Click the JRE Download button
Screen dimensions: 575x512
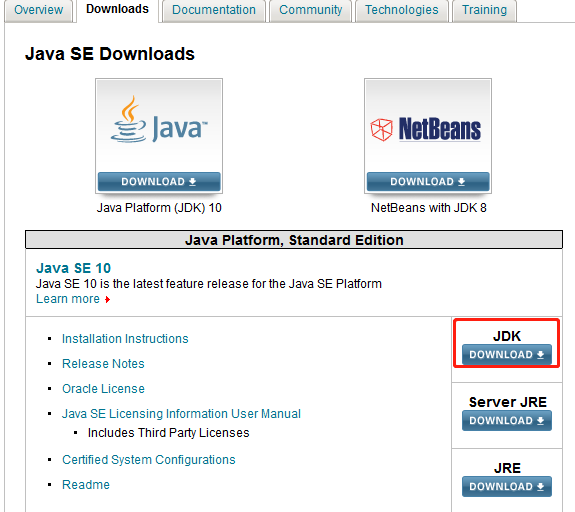507,486
